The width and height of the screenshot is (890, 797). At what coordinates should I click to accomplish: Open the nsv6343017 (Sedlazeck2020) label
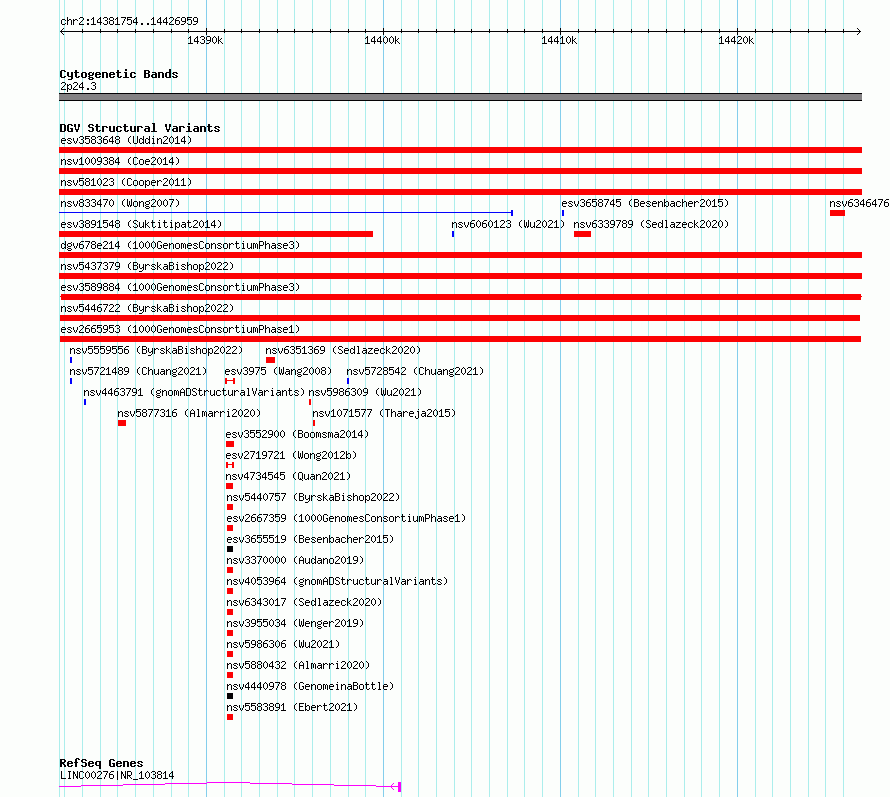click(304, 602)
